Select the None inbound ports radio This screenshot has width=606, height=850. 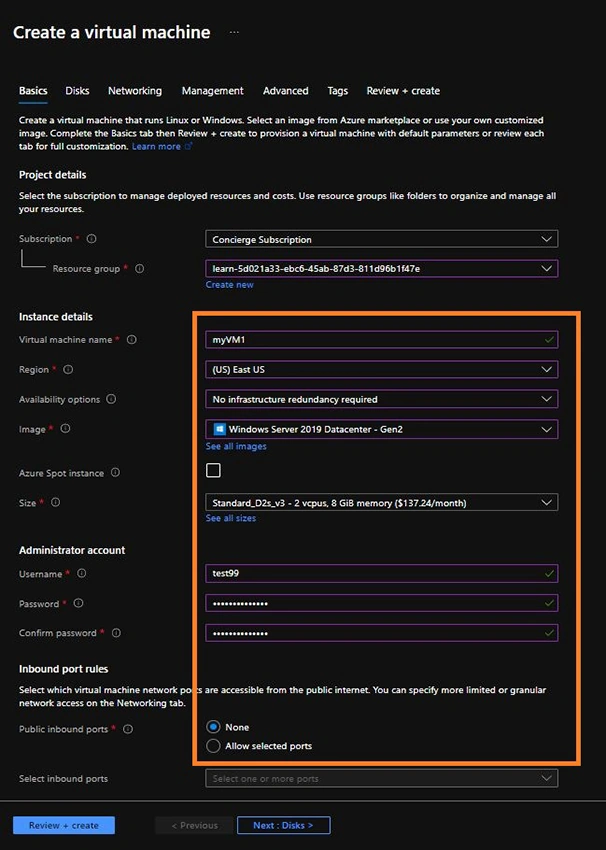click(213, 727)
